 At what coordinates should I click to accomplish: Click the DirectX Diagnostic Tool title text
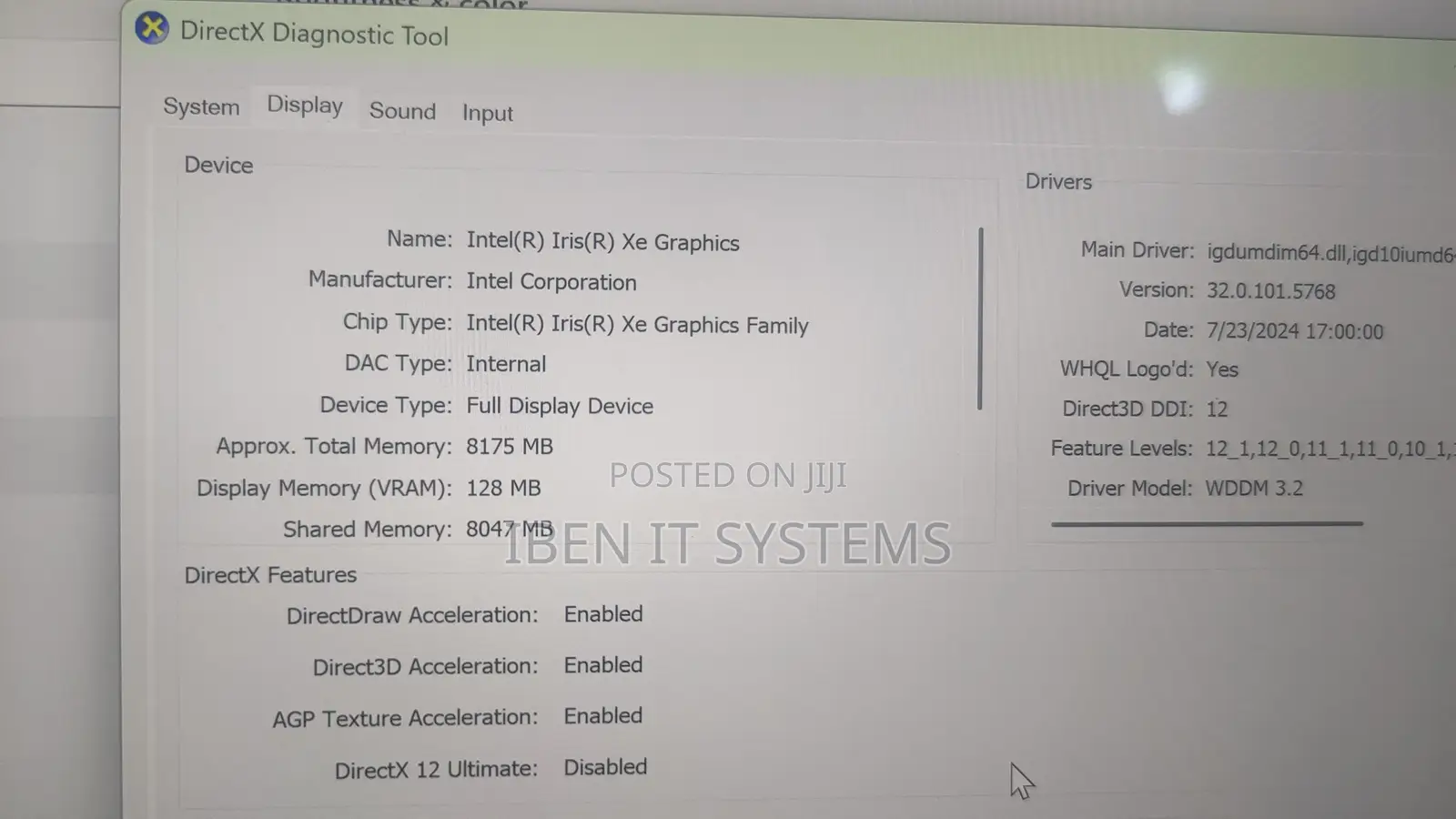[314, 34]
